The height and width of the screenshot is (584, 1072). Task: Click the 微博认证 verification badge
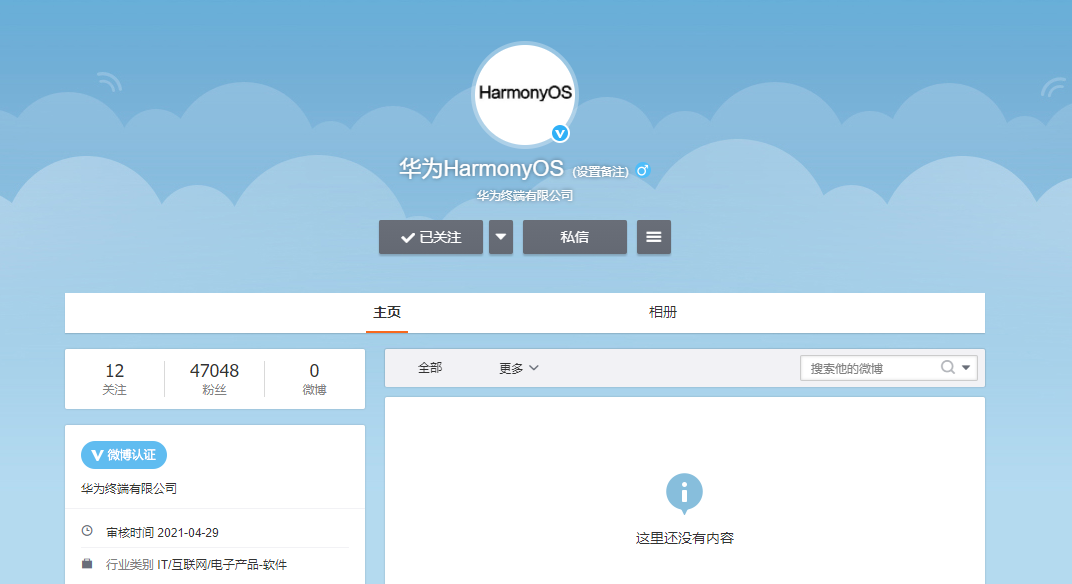click(124, 455)
